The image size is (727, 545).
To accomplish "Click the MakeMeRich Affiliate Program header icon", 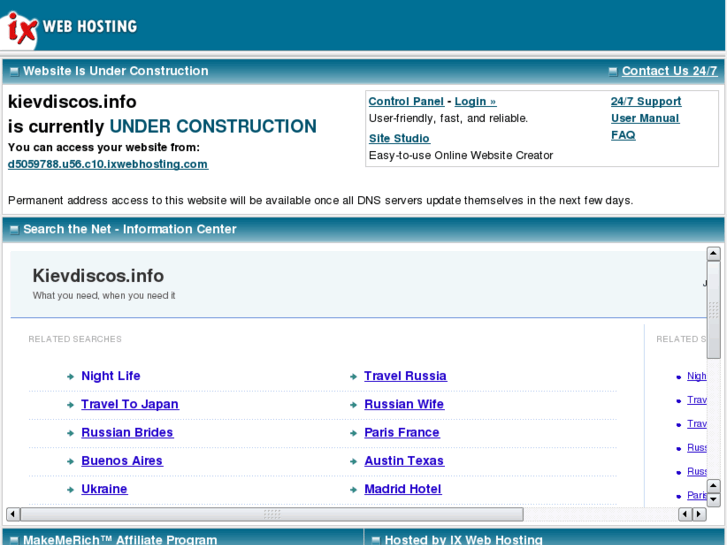I will coord(14,540).
